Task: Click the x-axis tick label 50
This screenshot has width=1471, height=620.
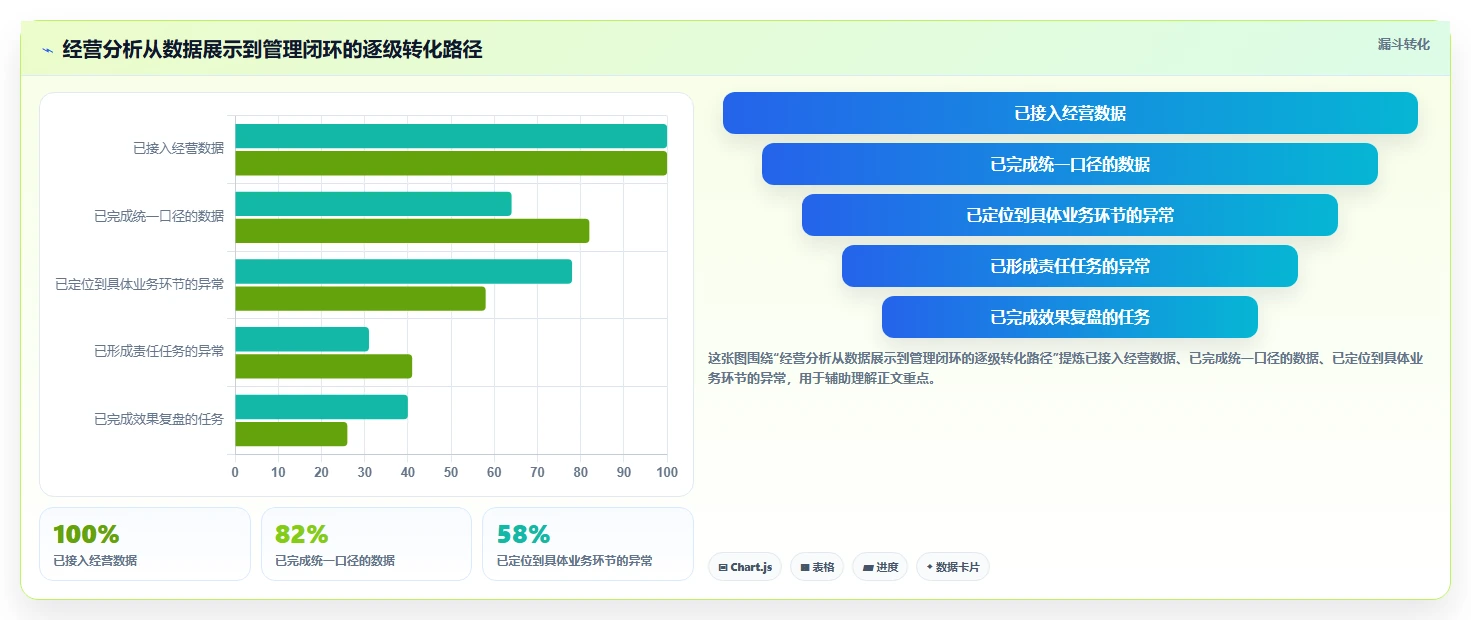Action: point(451,472)
